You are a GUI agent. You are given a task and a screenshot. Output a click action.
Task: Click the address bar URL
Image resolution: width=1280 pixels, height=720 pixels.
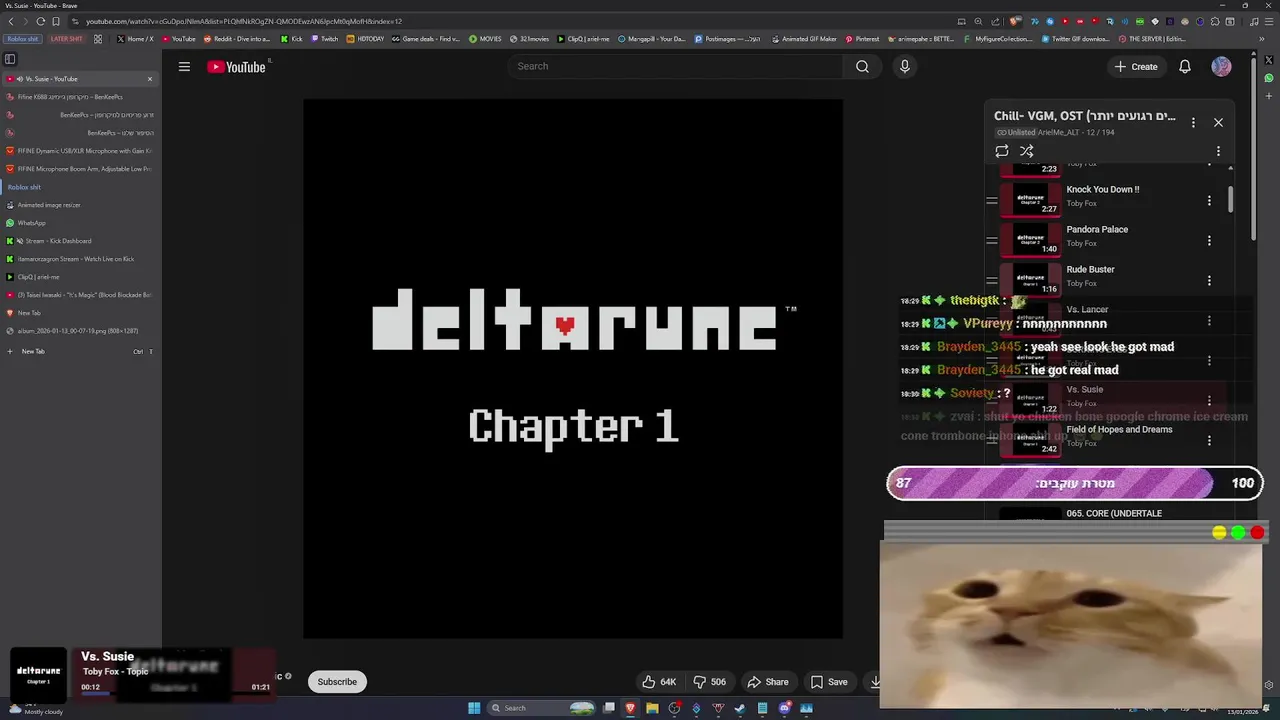(244, 21)
